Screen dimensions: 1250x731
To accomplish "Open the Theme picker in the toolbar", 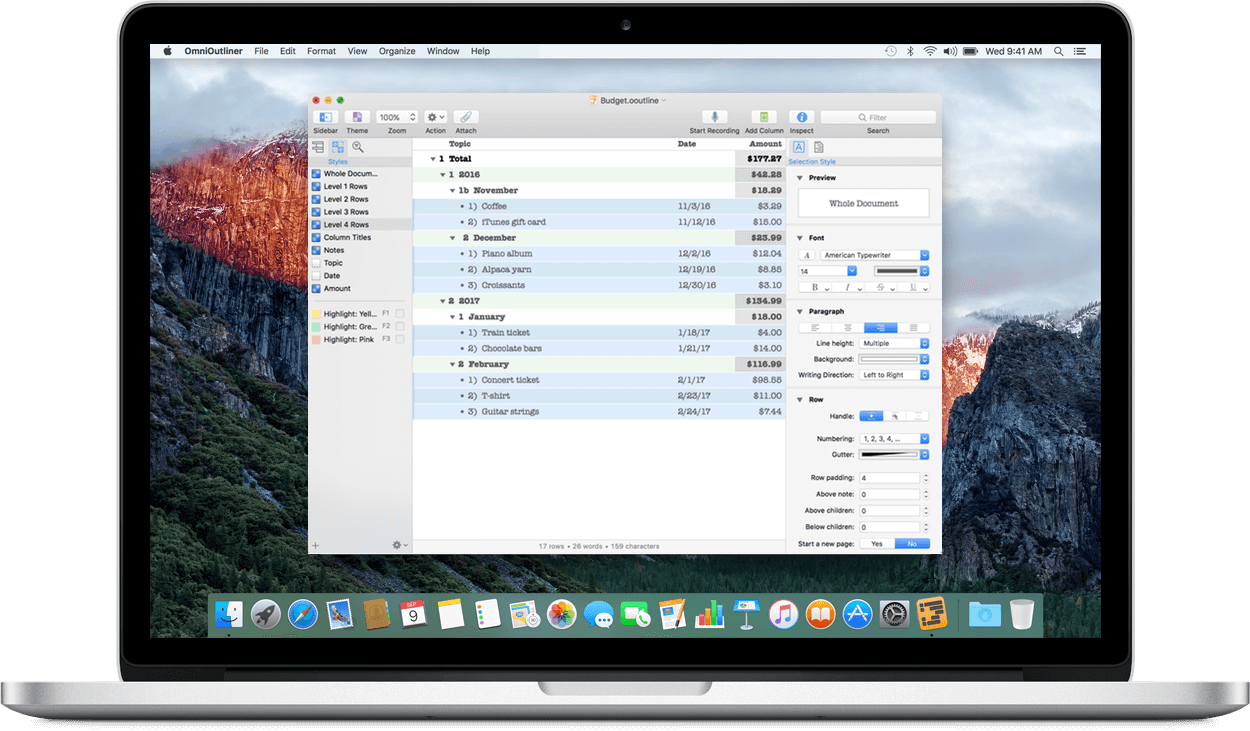I will coord(357,117).
